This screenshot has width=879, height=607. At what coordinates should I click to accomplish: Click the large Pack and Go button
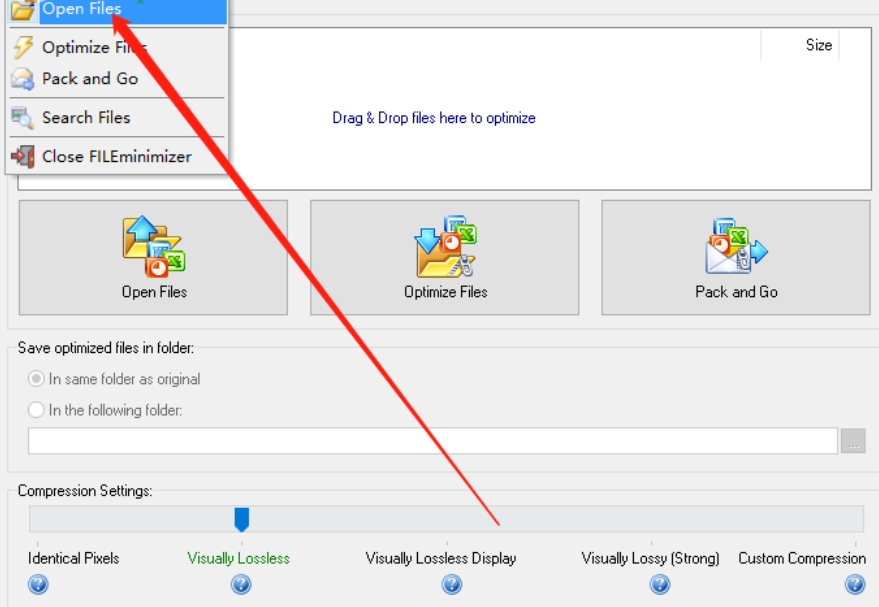(x=736, y=257)
